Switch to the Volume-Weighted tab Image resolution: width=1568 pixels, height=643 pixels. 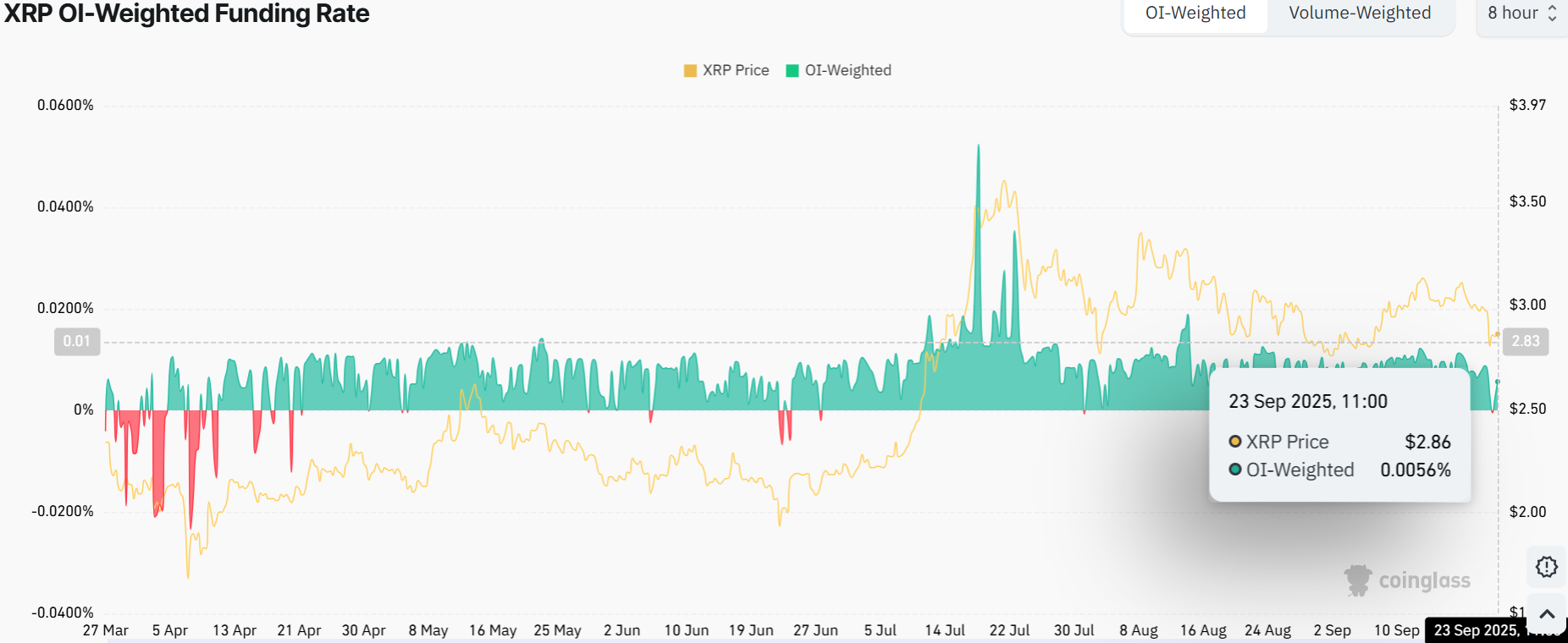coord(1360,14)
